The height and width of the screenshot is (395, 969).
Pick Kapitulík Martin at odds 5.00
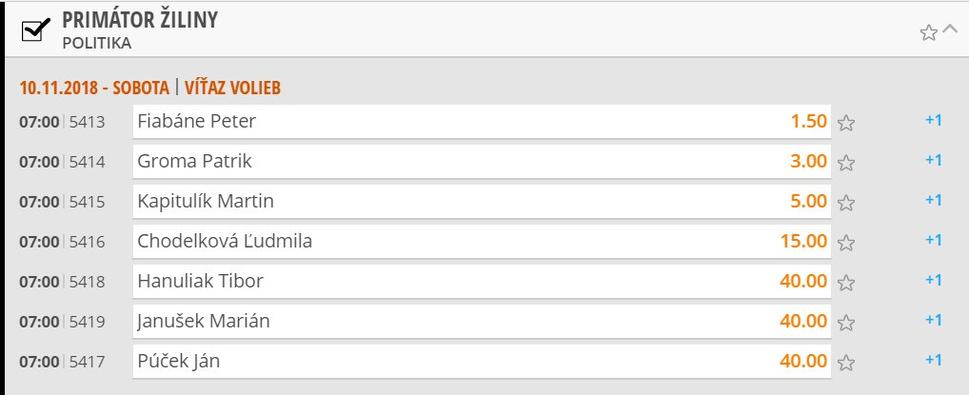tap(482, 201)
